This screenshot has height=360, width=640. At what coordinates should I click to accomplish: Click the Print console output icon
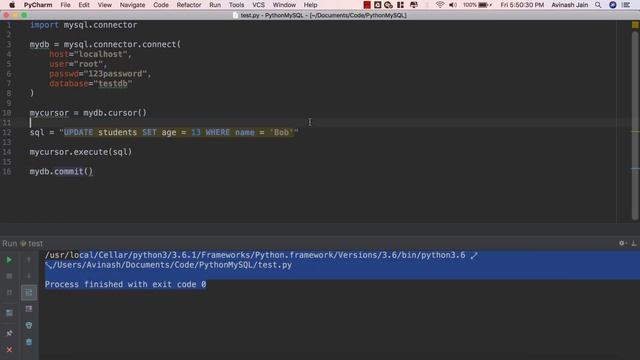[x=29, y=325]
